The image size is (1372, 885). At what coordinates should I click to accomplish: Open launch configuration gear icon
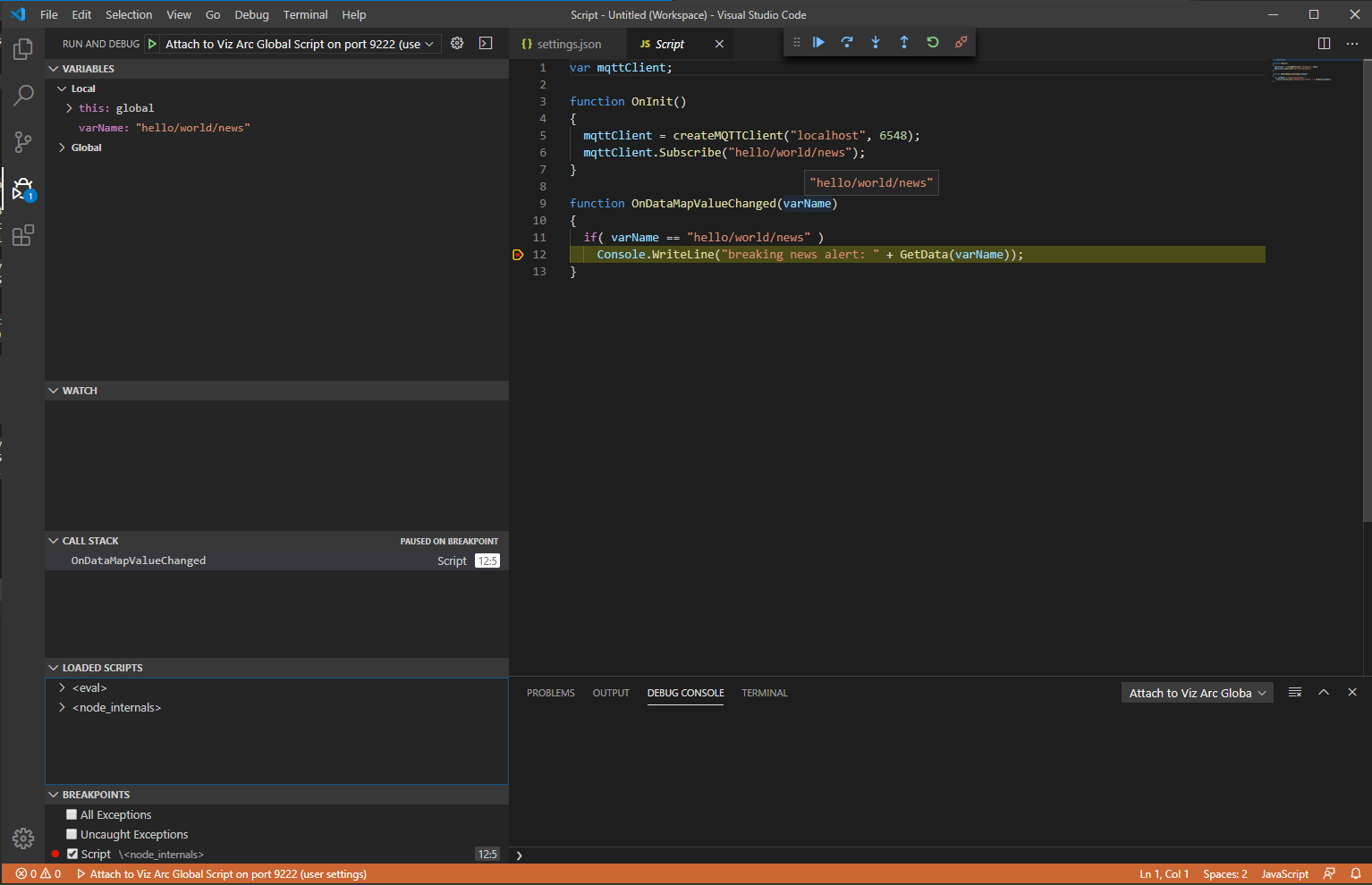(x=457, y=44)
